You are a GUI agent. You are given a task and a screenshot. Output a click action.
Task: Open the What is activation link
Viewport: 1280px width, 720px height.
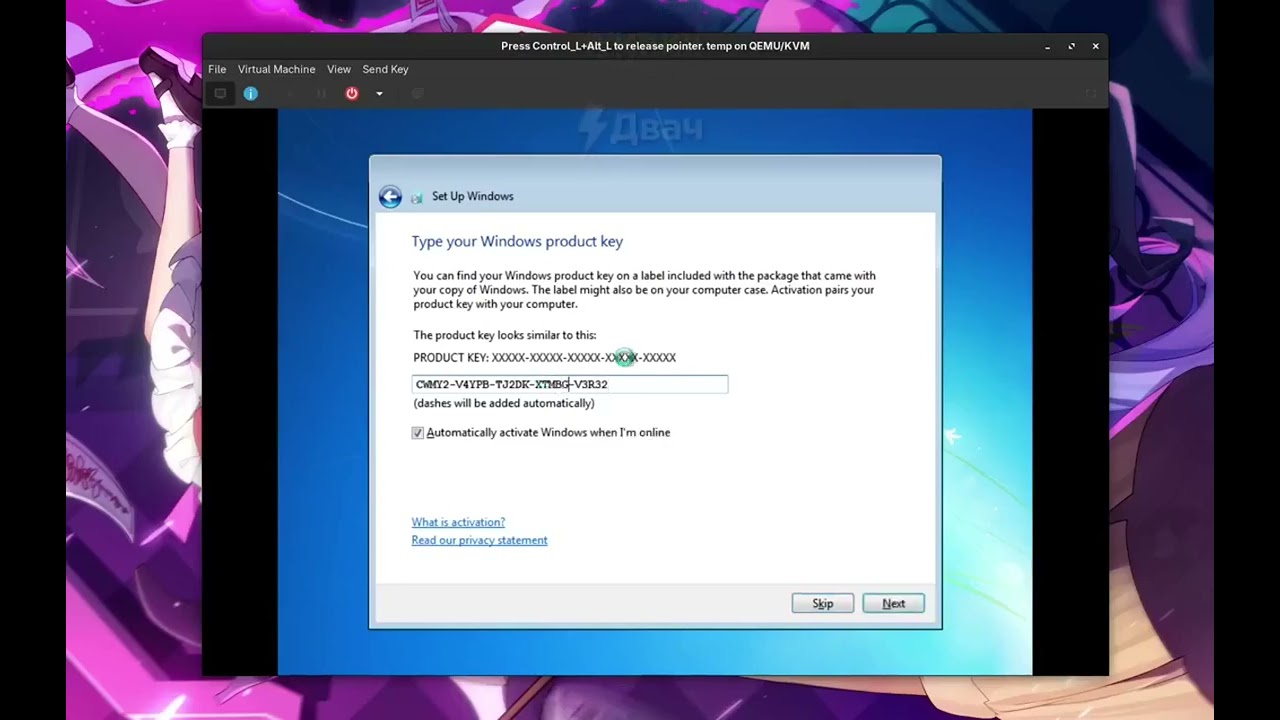[x=458, y=522]
